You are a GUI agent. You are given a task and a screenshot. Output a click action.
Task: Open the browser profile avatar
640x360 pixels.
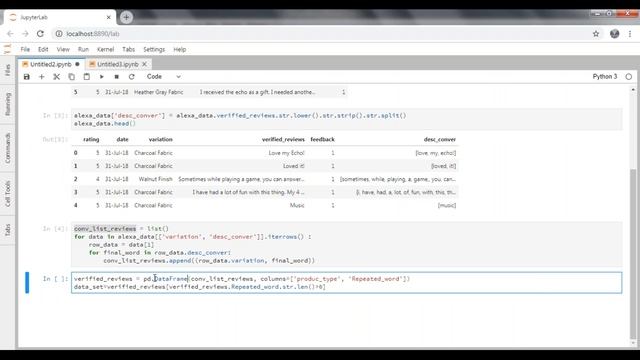614,34
